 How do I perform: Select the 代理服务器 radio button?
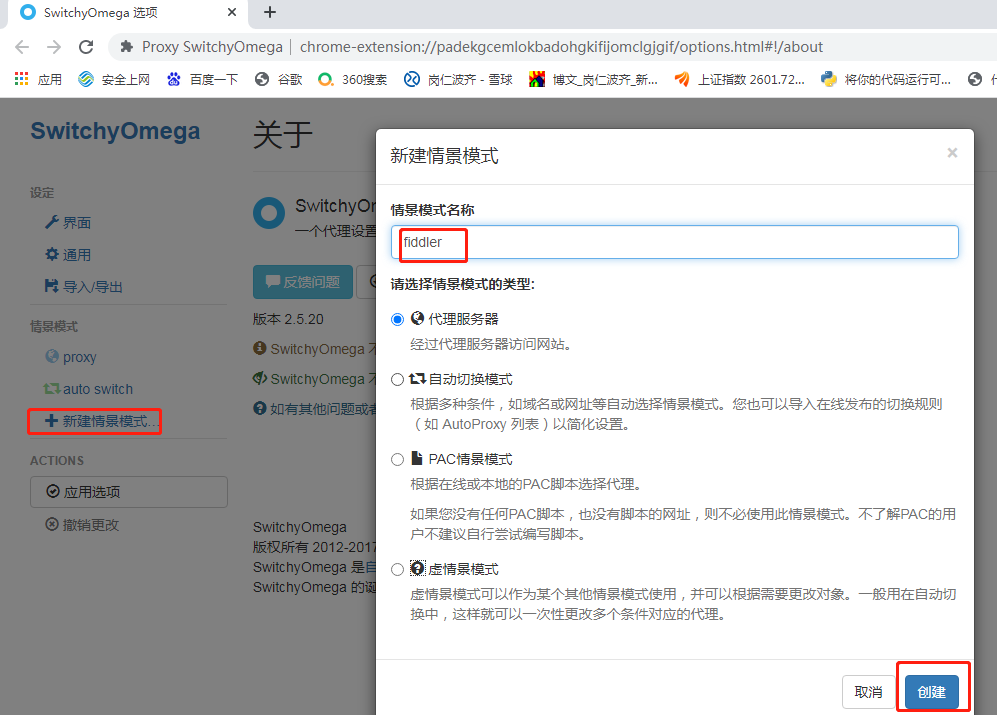[397, 318]
